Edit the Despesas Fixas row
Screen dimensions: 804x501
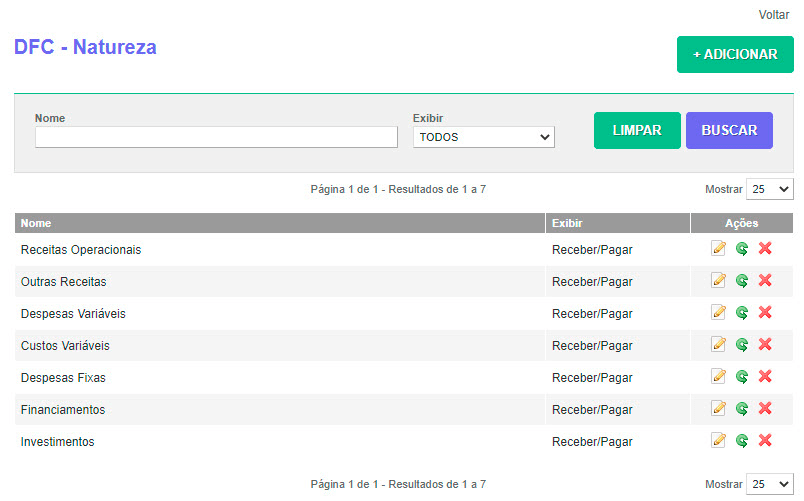(718, 377)
